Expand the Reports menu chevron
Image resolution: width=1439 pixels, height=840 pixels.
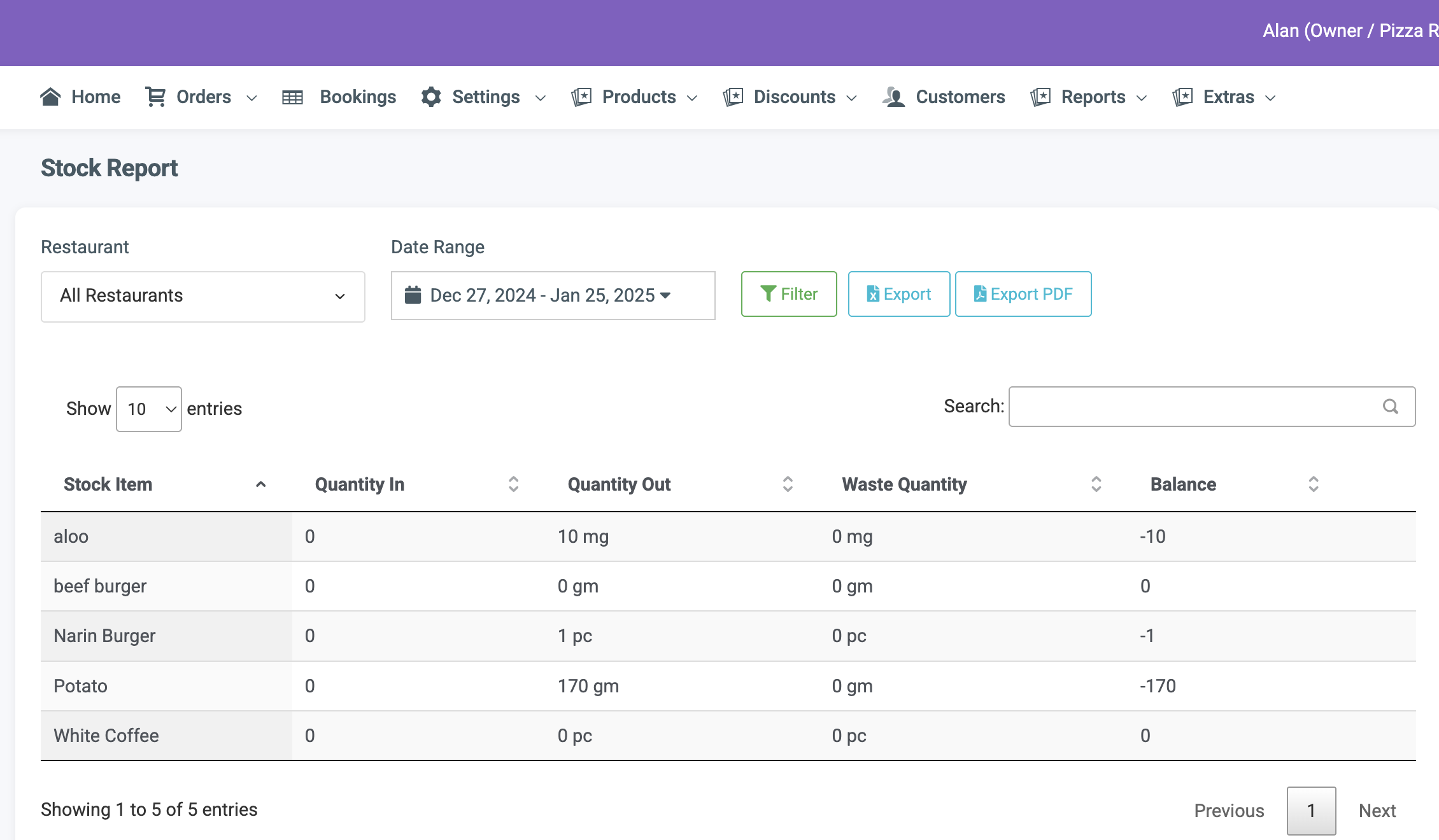click(x=1142, y=98)
